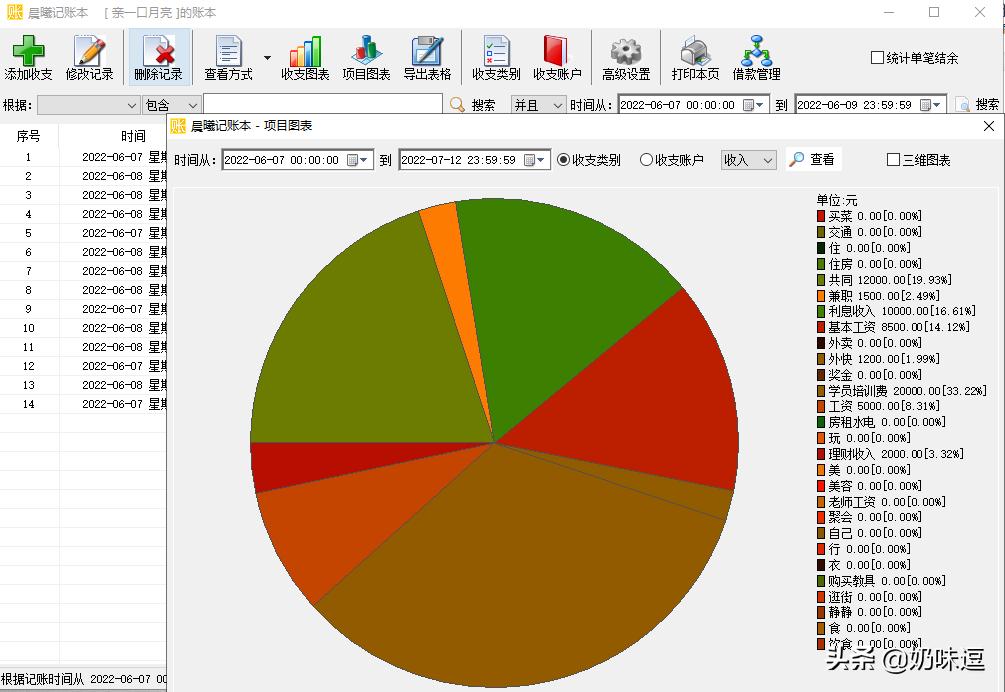The image size is (1005, 692).
Task: Click the 搜索 button after date range
Action: 977,104
